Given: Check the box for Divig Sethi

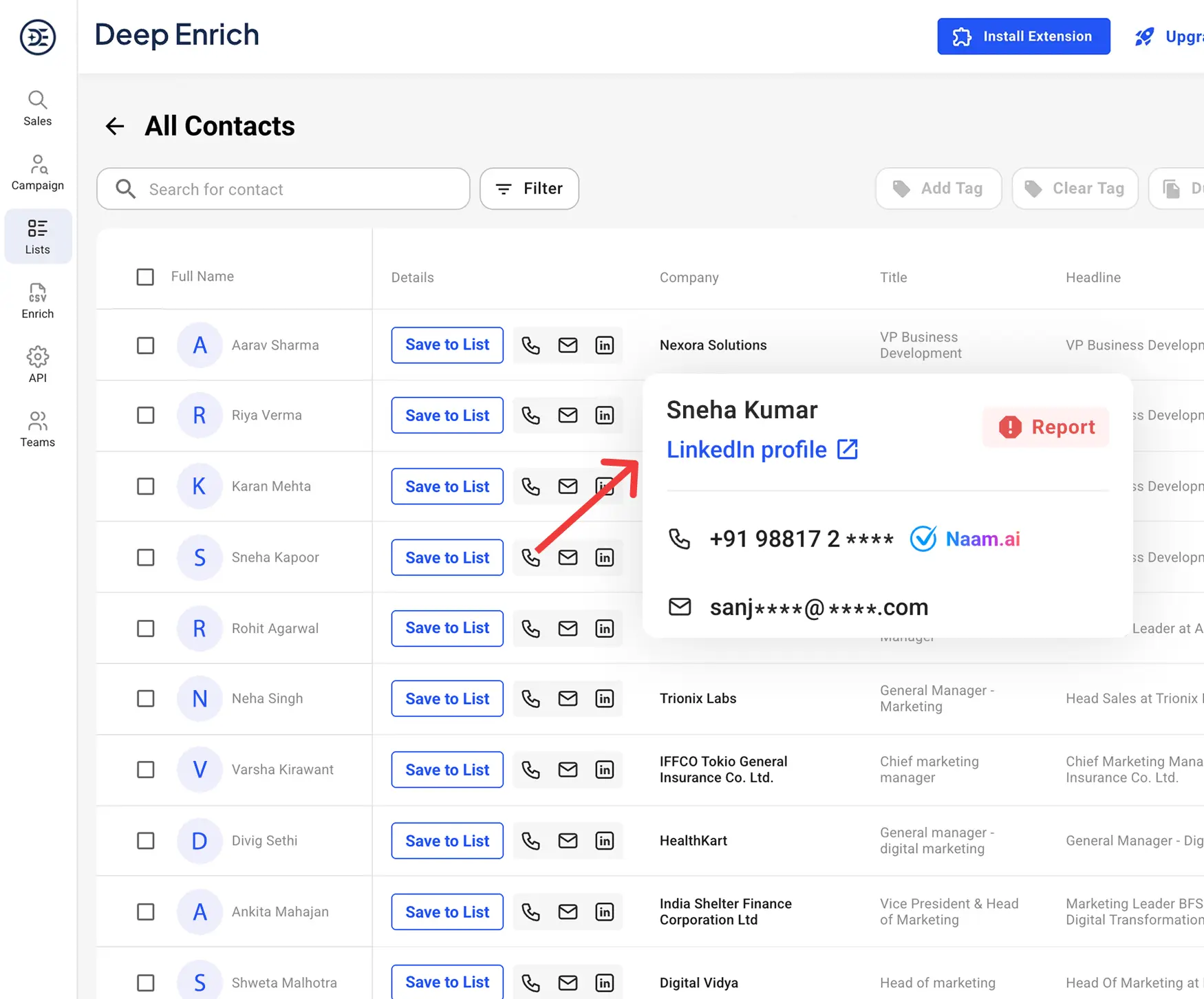Looking at the screenshot, I should coord(145,841).
